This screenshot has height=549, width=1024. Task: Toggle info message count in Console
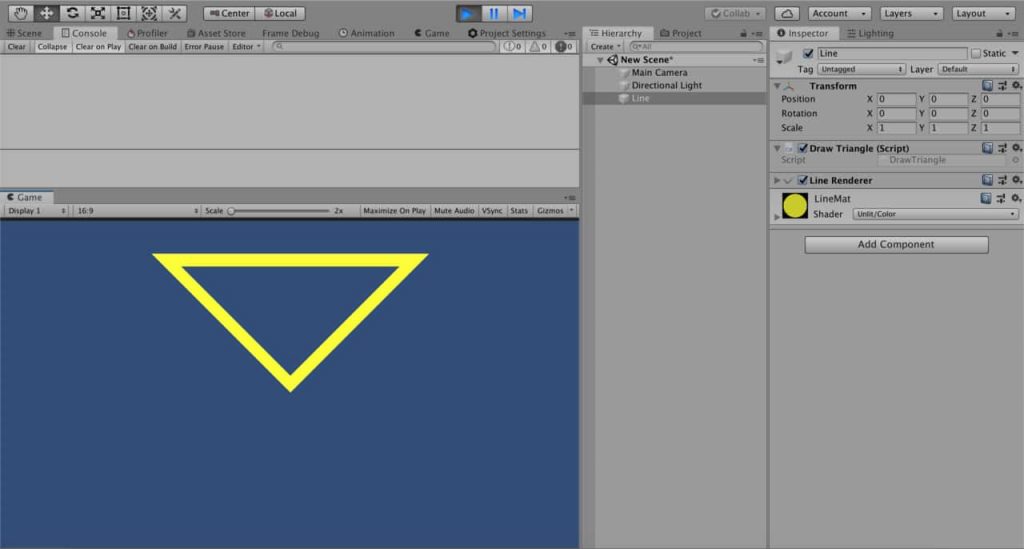pos(513,46)
